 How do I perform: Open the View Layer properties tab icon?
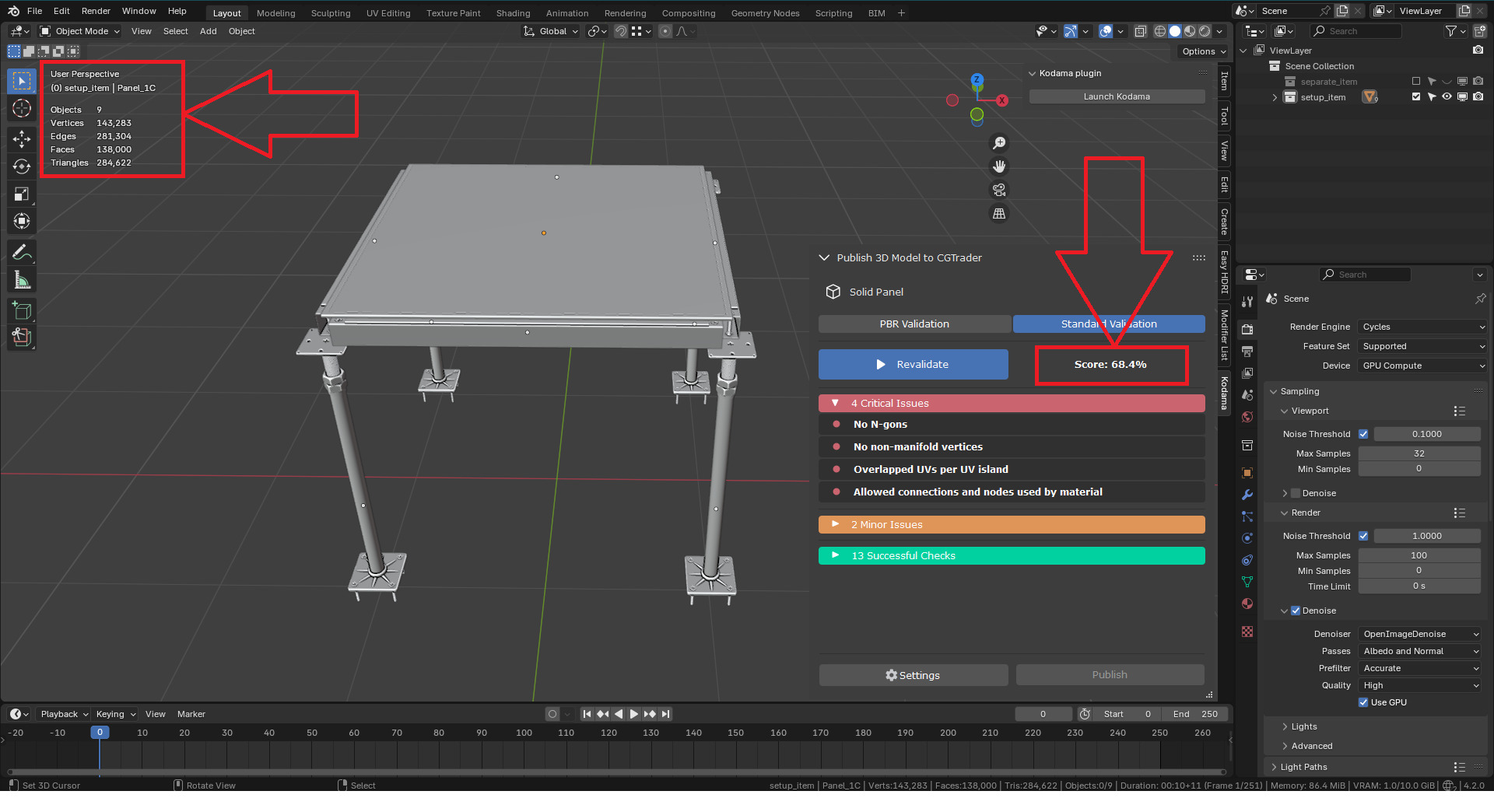(1247, 373)
